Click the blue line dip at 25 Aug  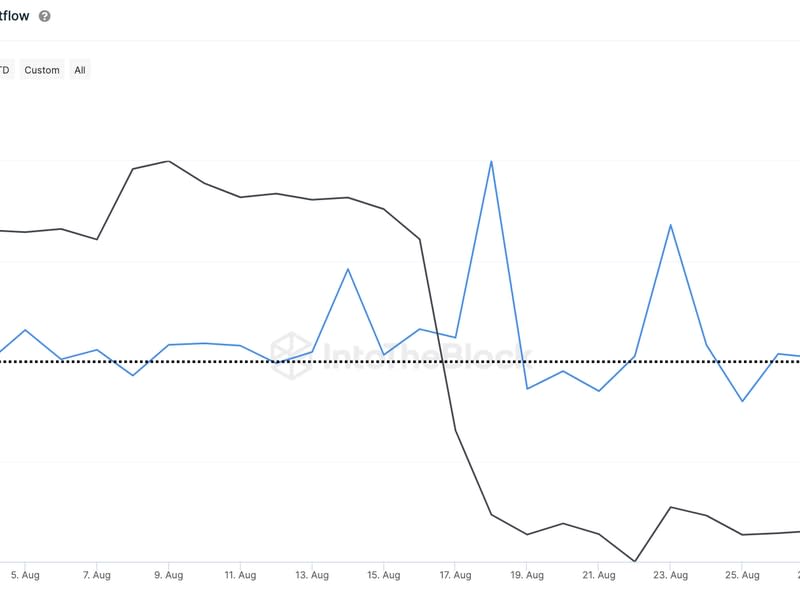pyautogui.click(x=742, y=401)
